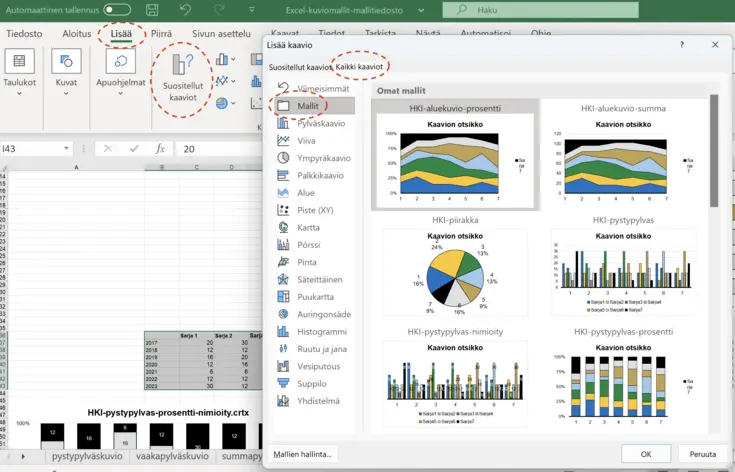
Task: Select the HKI-piirakka chart template thumbnail
Action: coord(455,272)
